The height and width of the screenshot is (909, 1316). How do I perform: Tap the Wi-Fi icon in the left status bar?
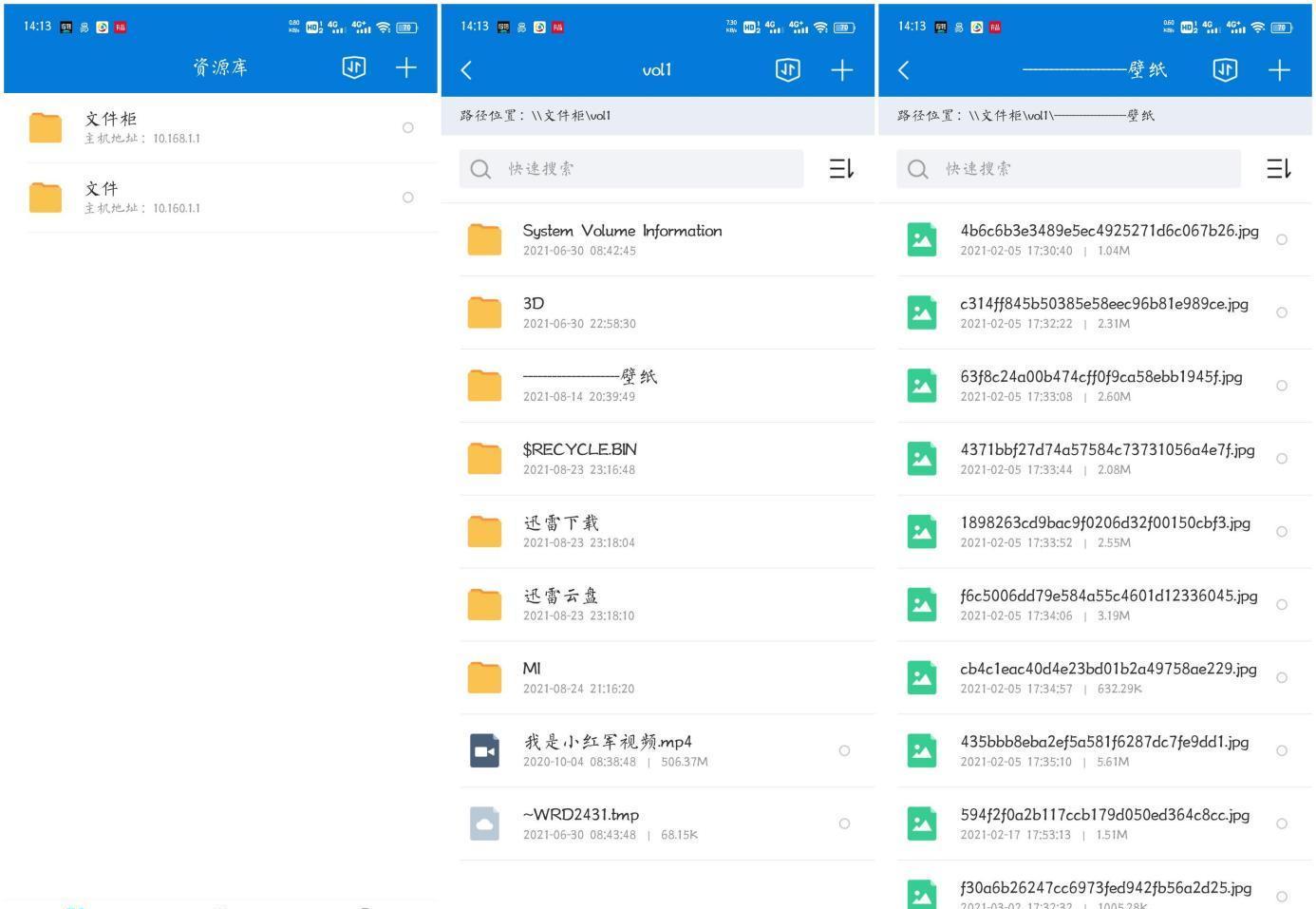point(384,28)
